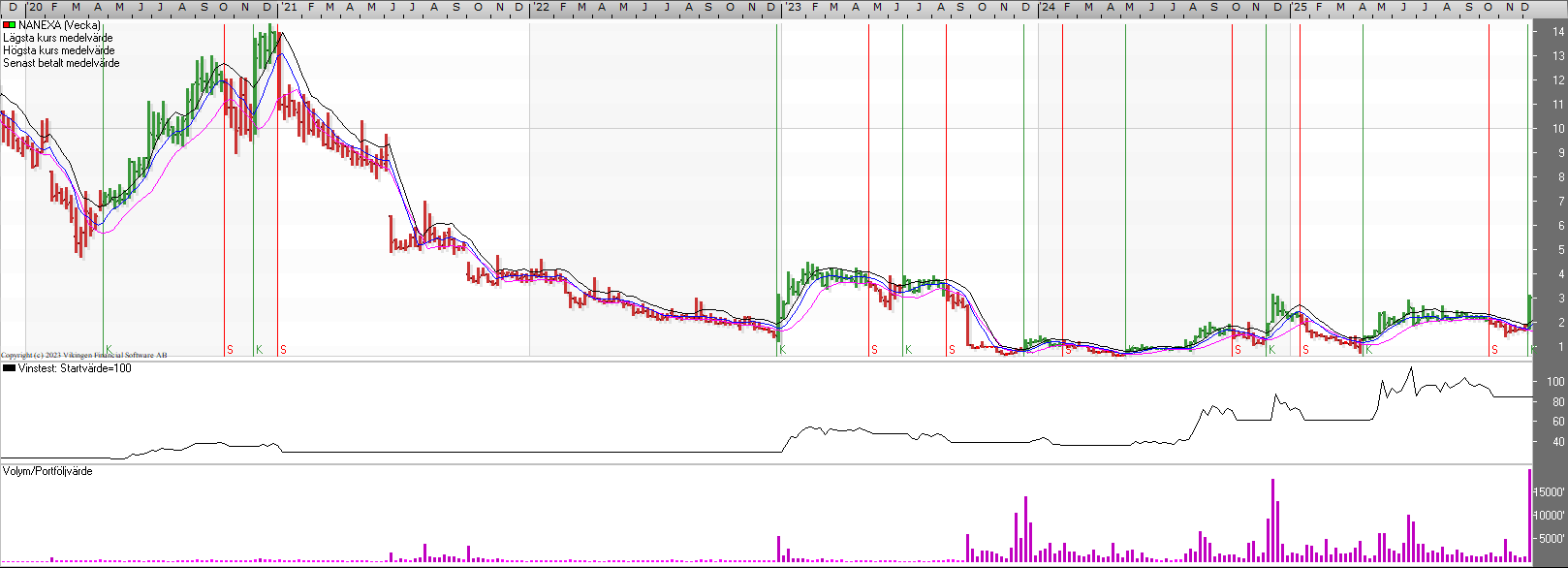Select the 'Lägsta kurs medelvärde' legend label
Image resolution: width=1568 pixels, height=568 pixels.
(58, 38)
